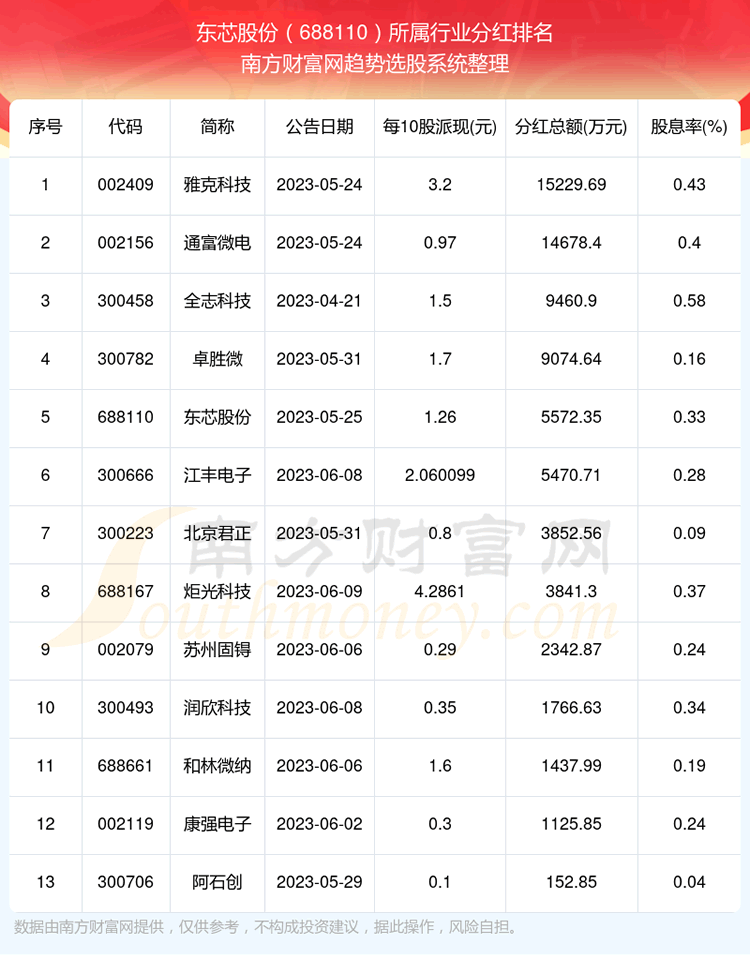Click stock name 苏州固锝

pos(217,649)
